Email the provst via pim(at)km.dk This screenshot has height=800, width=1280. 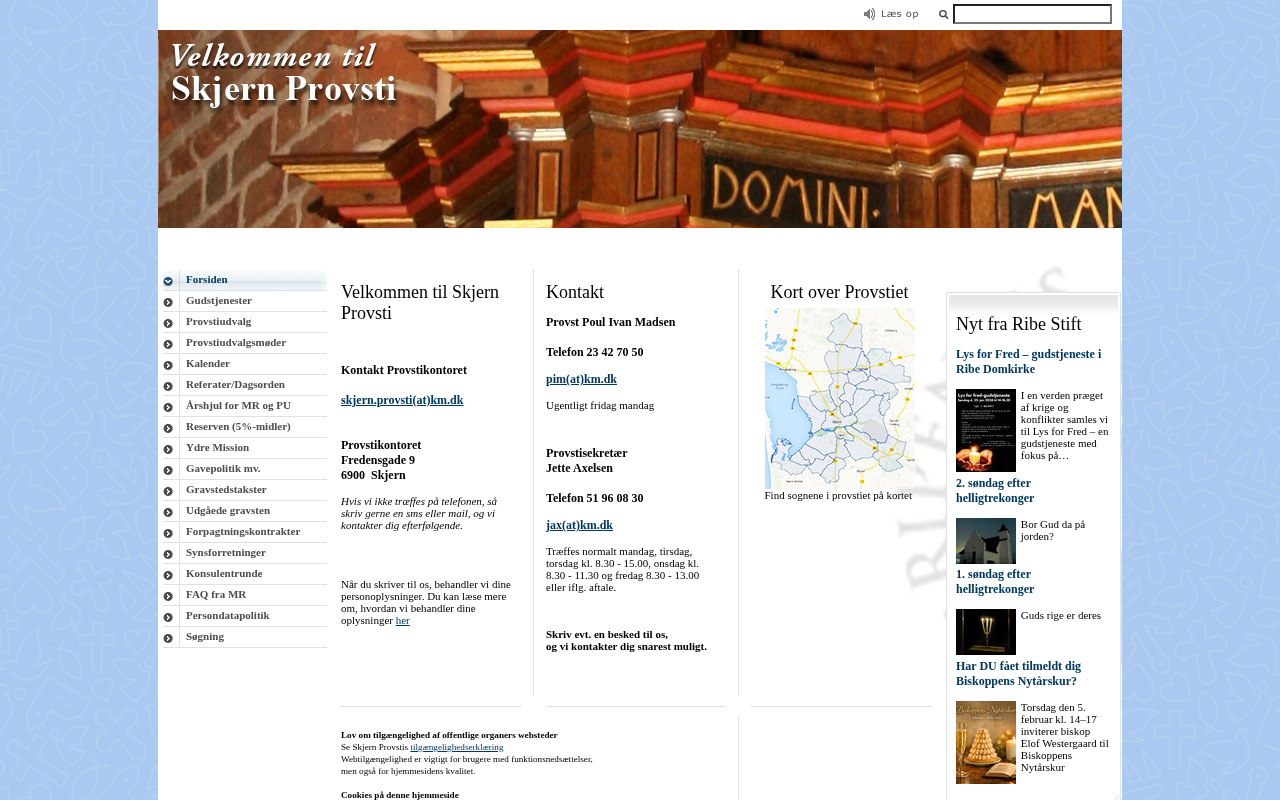click(x=581, y=379)
